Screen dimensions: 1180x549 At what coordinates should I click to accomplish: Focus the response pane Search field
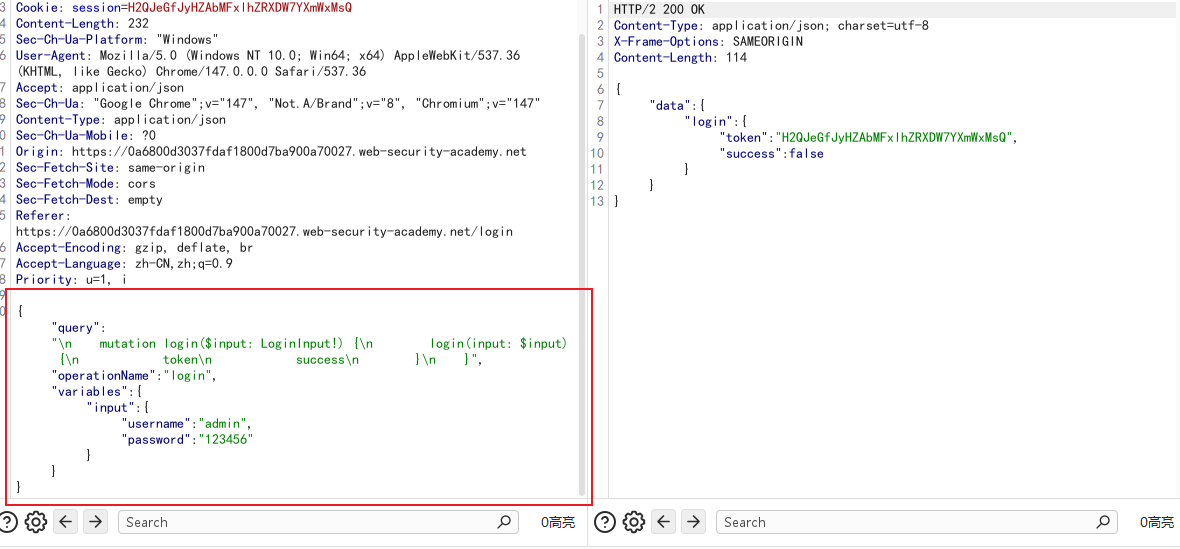point(917,522)
